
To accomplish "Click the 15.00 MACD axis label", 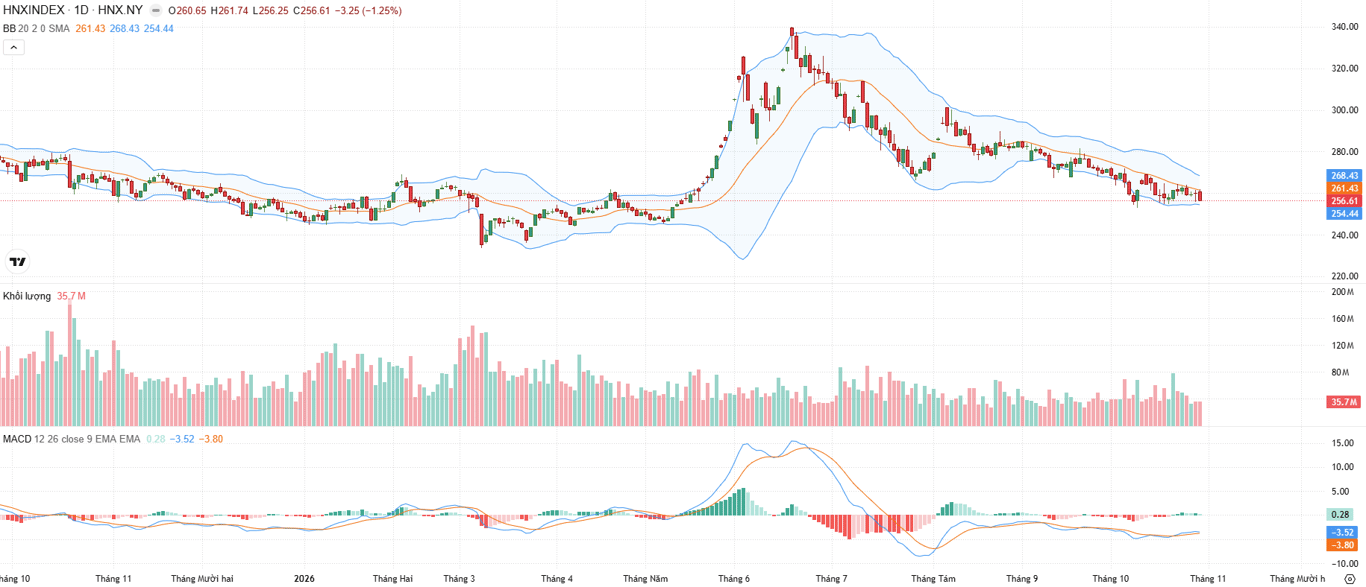I will click(1343, 443).
